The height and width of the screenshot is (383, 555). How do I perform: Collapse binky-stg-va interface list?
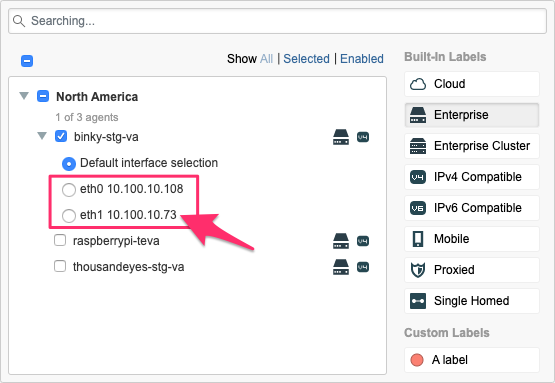pyautogui.click(x=42, y=136)
